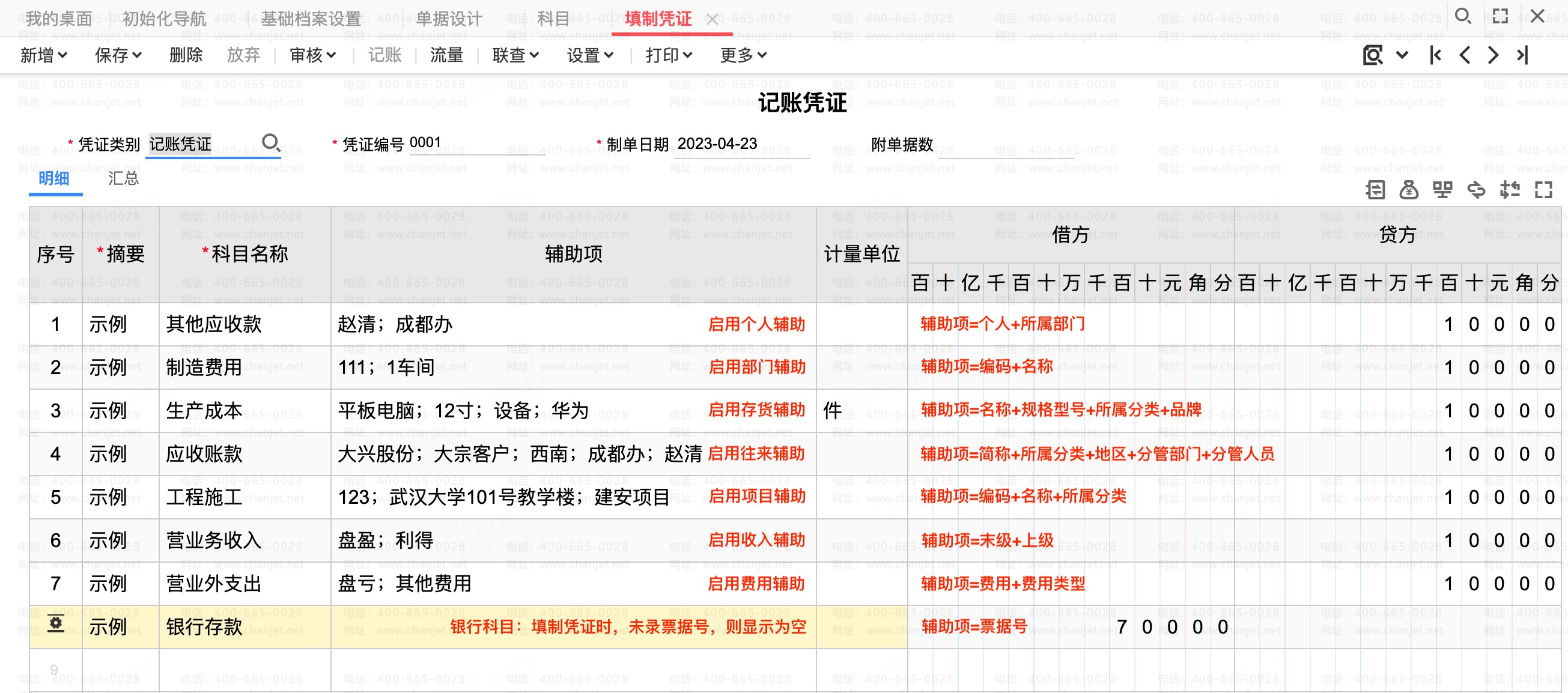Switch to the 科目 tab

point(553,19)
